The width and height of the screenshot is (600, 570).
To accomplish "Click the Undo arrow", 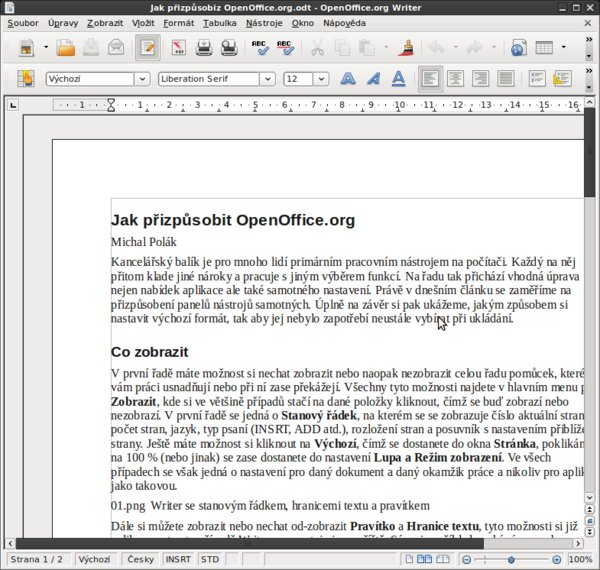I will pos(436,47).
